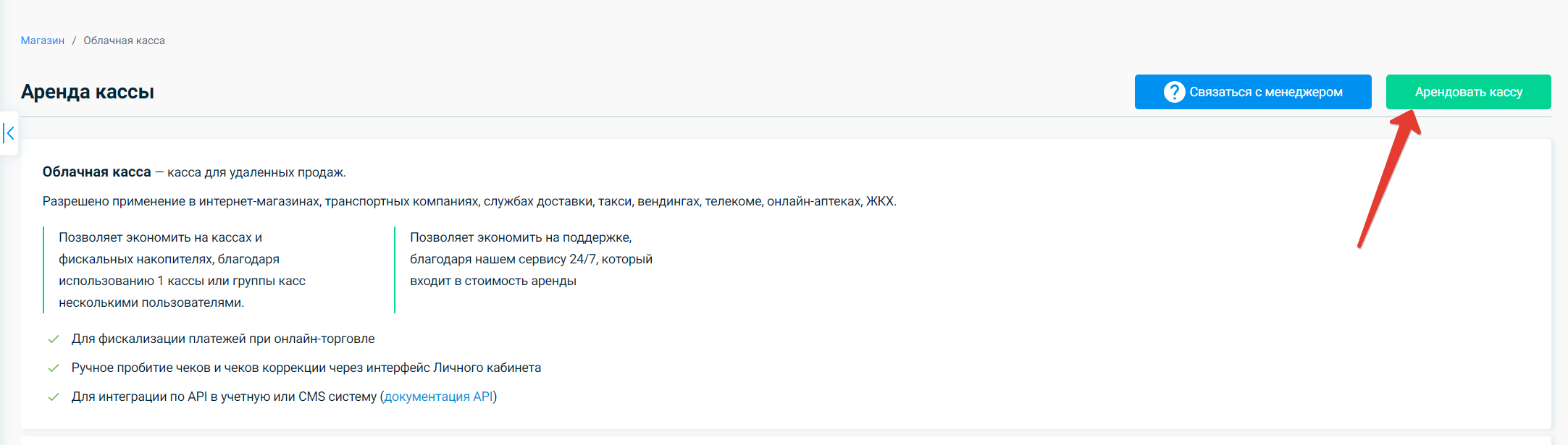Viewport: 1568px width, 445px height.
Task: Click the Аренда кассы page heading
Action: (88, 92)
